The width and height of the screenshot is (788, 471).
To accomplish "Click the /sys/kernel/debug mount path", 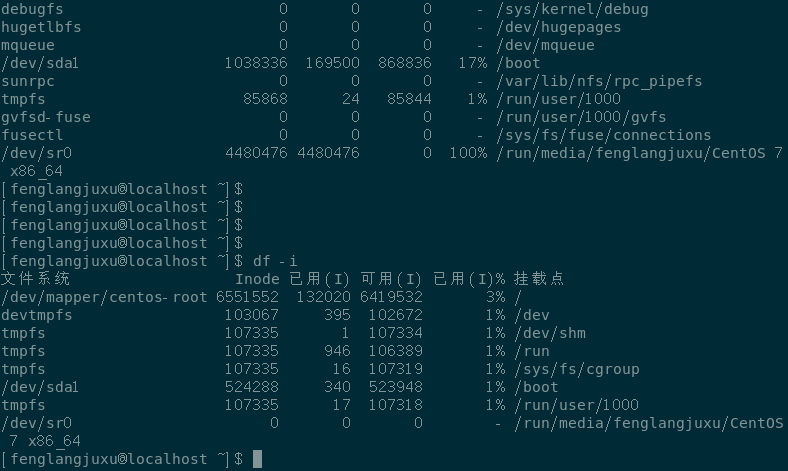I will 572,9.
